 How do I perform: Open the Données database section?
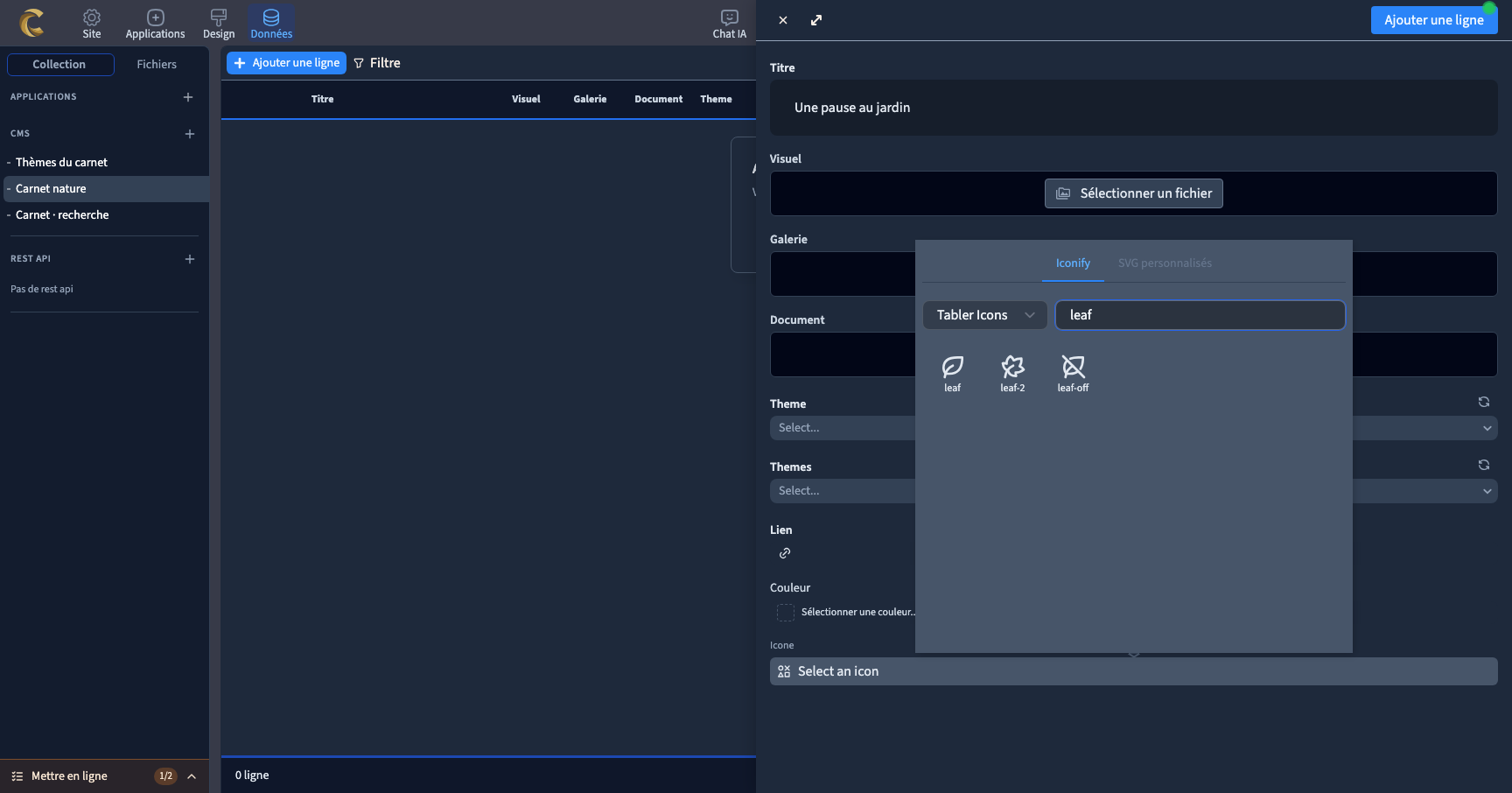(x=271, y=24)
